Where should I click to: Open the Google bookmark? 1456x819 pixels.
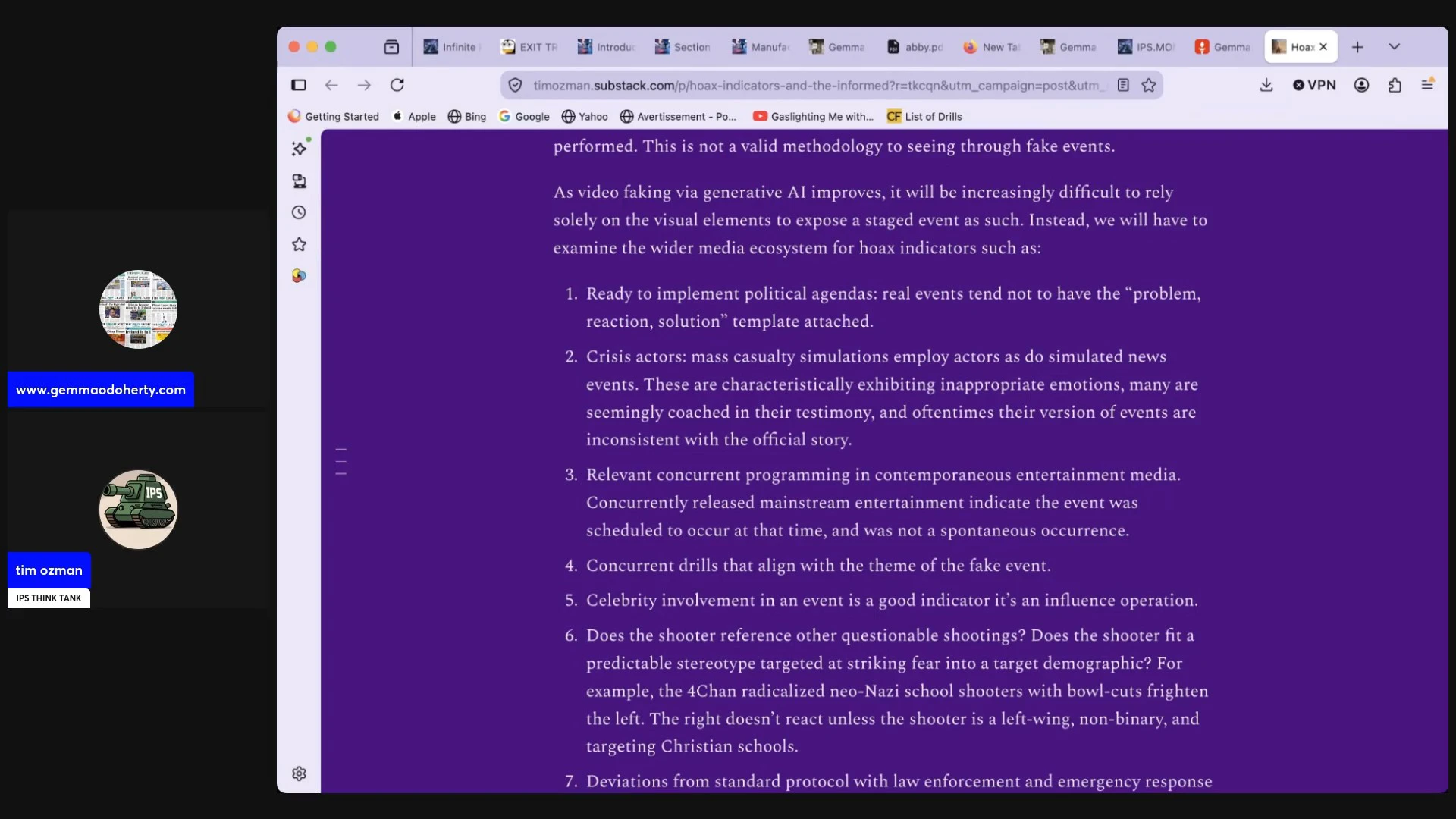point(524,117)
